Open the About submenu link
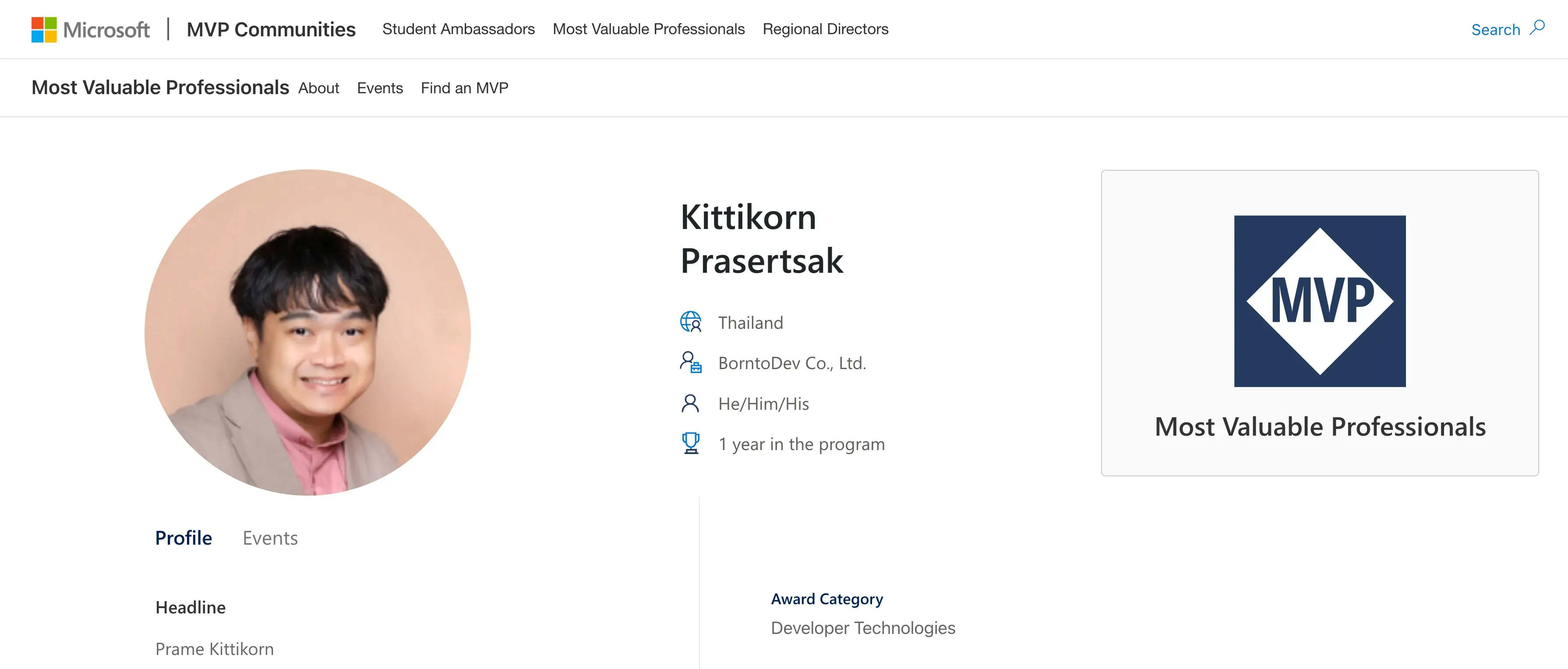The image size is (1568, 669). (318, 88)
